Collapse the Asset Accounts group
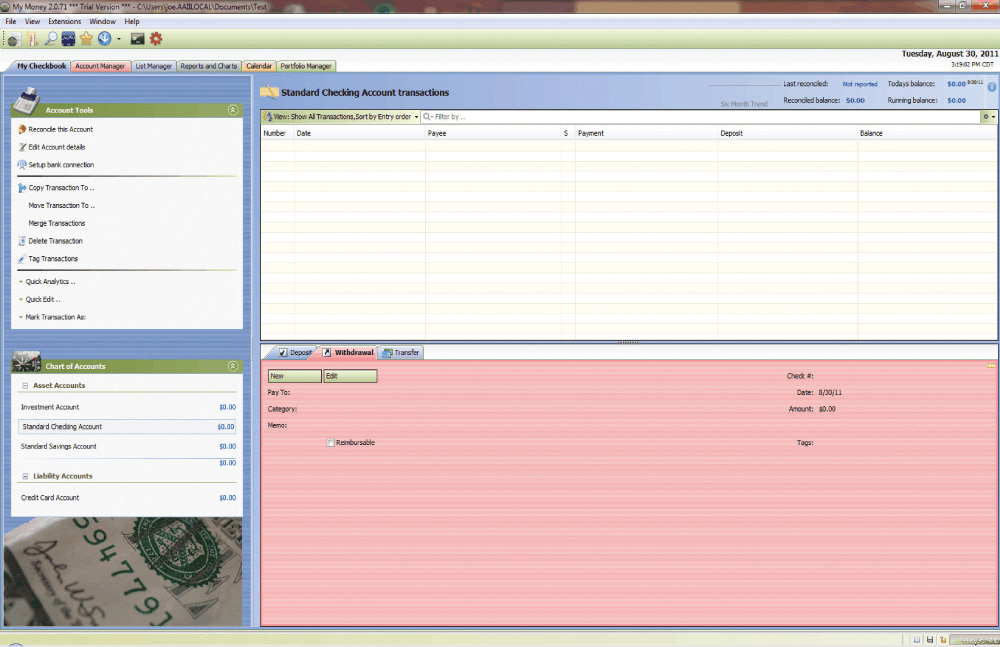Viewport: 1000px width, 647px height. pyautogui.click(x=25, y=386)
